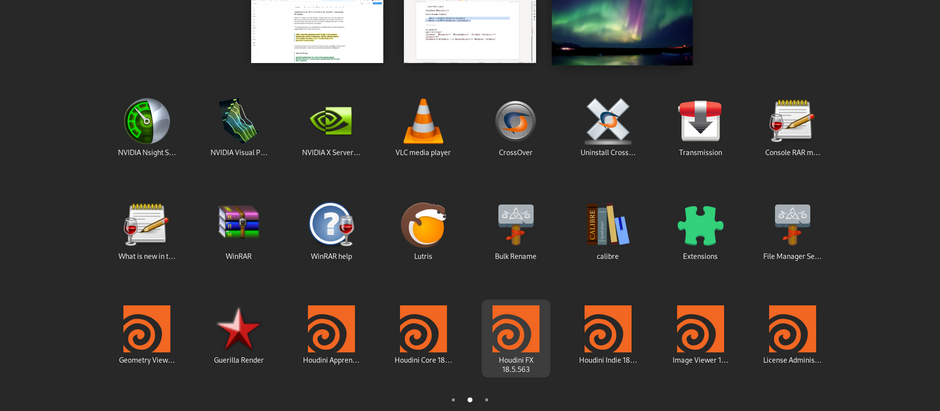940x411 pixels.
Task: Open Houdini License Administrator
Action: (793, 329)
